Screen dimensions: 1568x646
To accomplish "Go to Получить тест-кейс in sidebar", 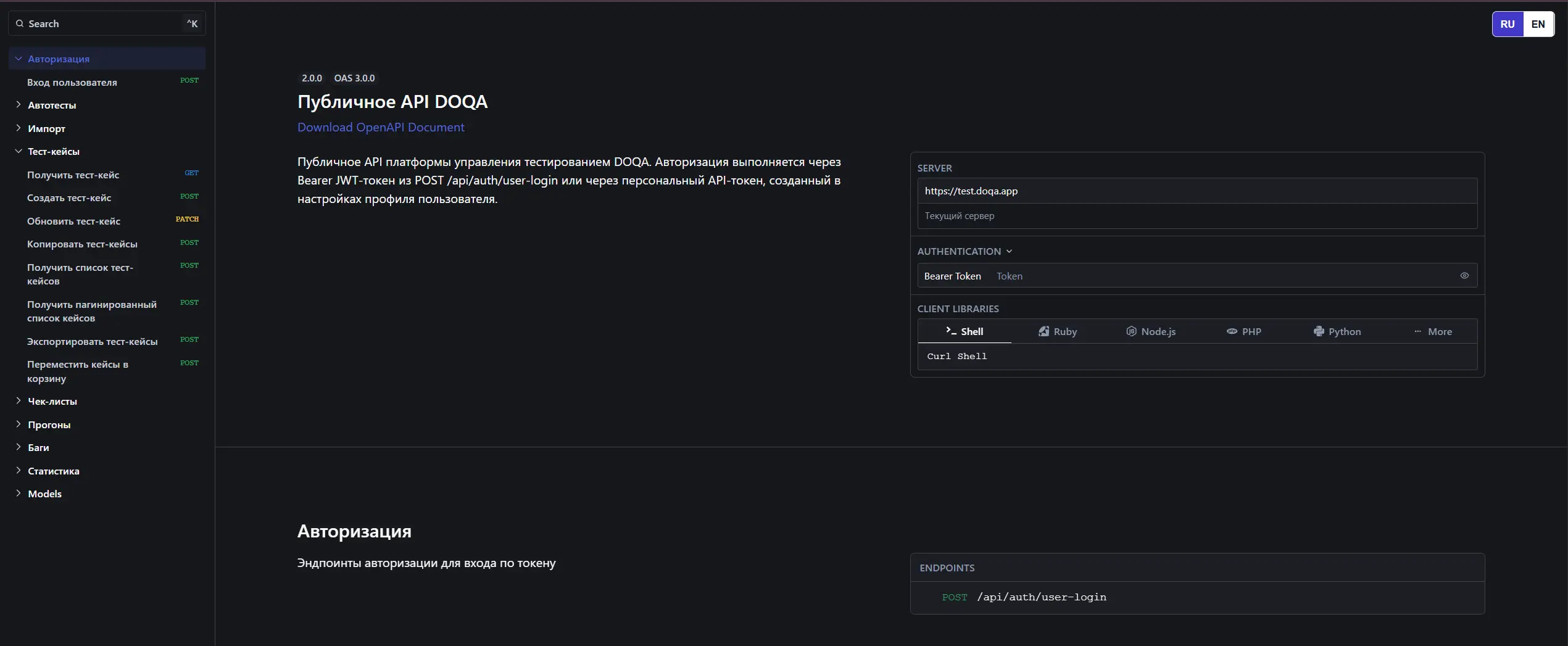I will (x=107, y=175).
